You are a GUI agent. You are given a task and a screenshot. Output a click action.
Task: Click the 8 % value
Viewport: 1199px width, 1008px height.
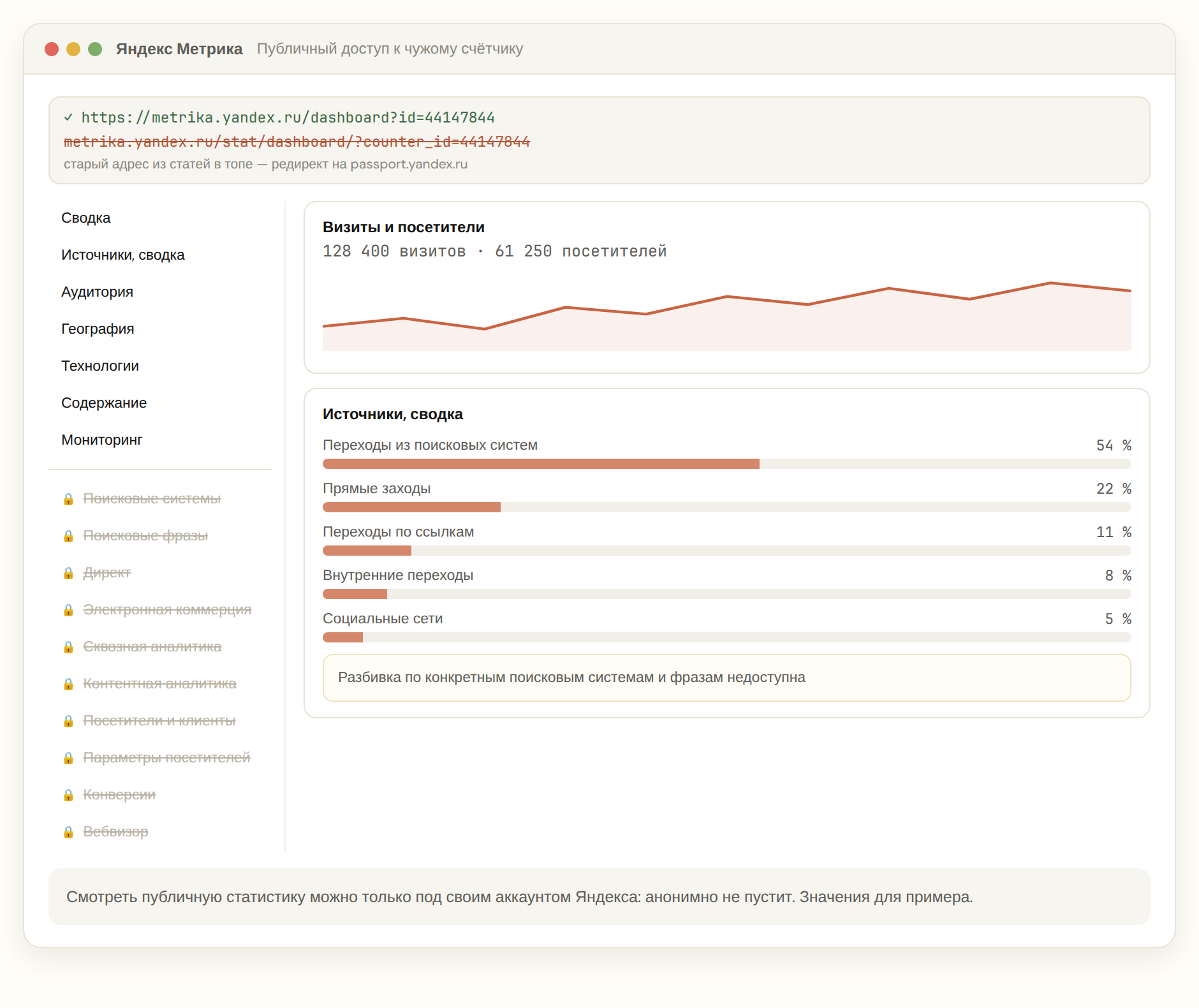(x=1119, y=575)
